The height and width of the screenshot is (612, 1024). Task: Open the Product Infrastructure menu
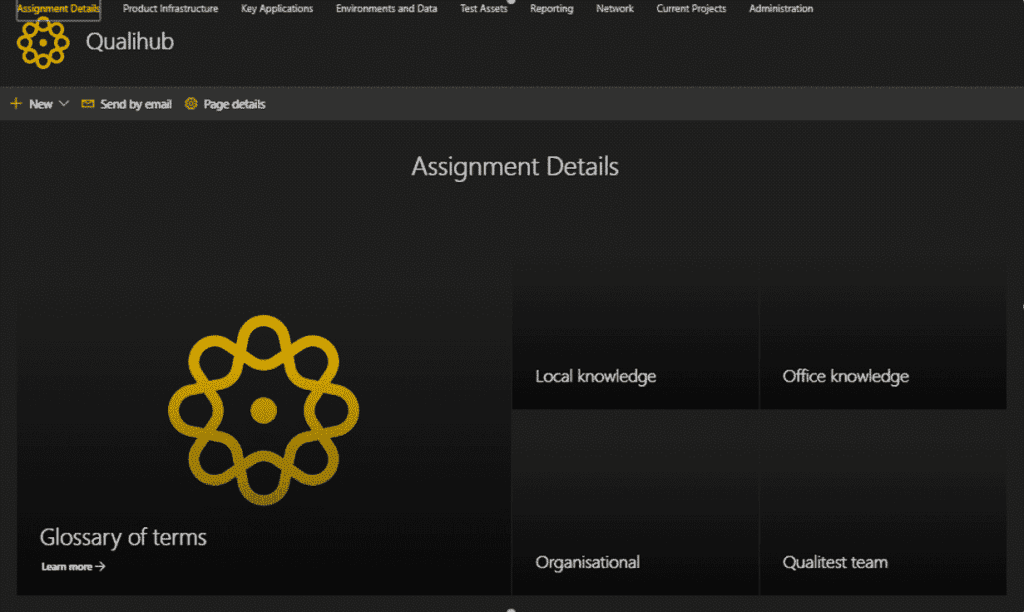(x=170, y=8)
